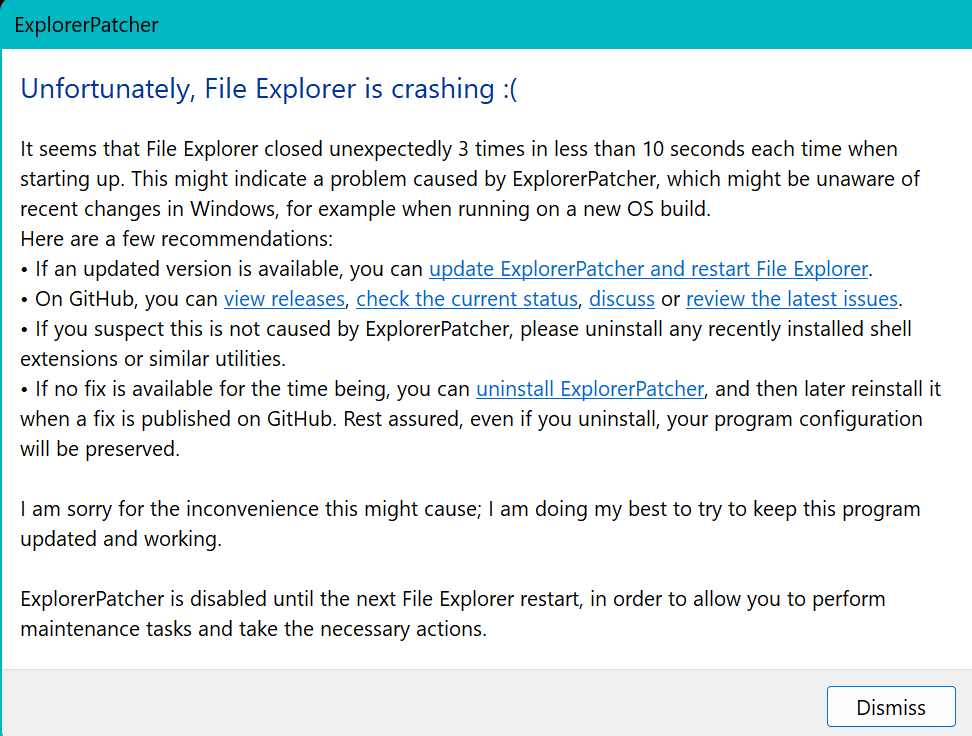
Task: Click the 'It seems that File Explorer' paragraph
Action: click(x=470, y=179)
